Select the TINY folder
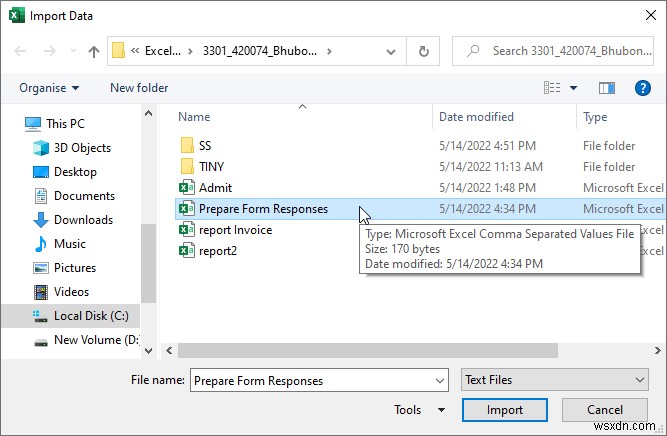 [211, 167]
